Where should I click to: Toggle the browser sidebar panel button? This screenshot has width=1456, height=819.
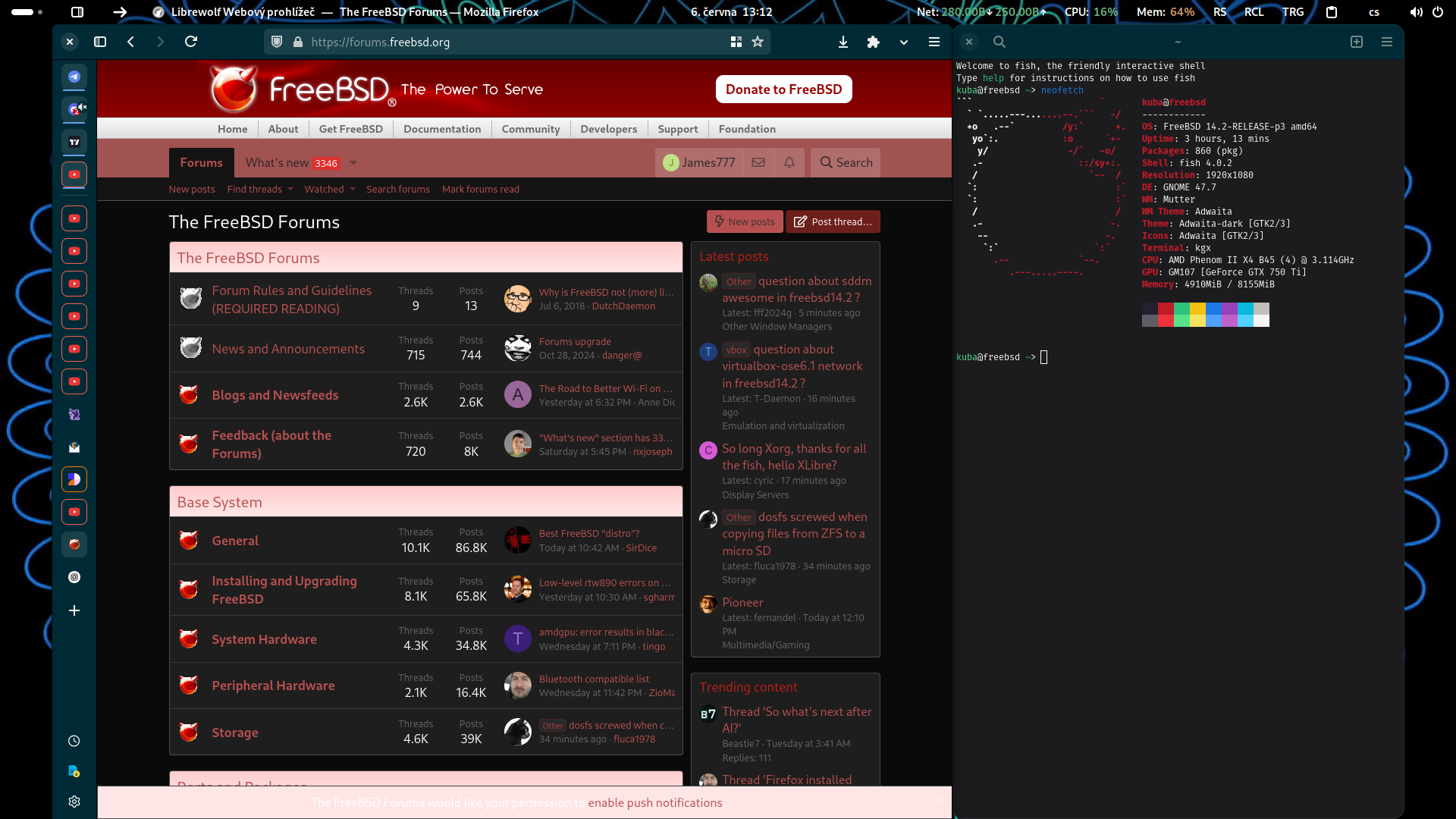pos(100,42)
